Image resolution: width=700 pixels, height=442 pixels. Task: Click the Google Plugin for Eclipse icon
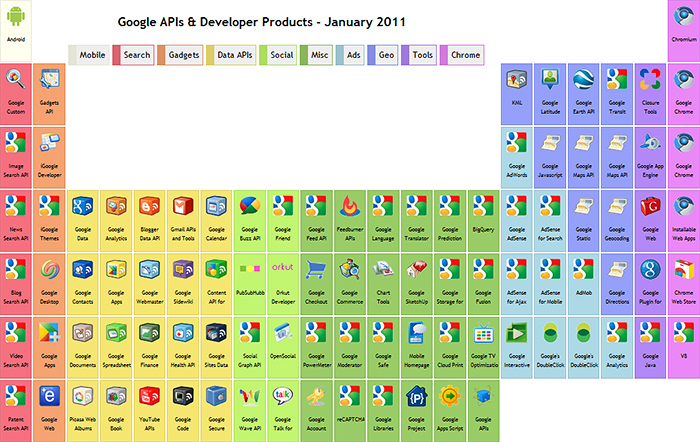coord(650,270)
